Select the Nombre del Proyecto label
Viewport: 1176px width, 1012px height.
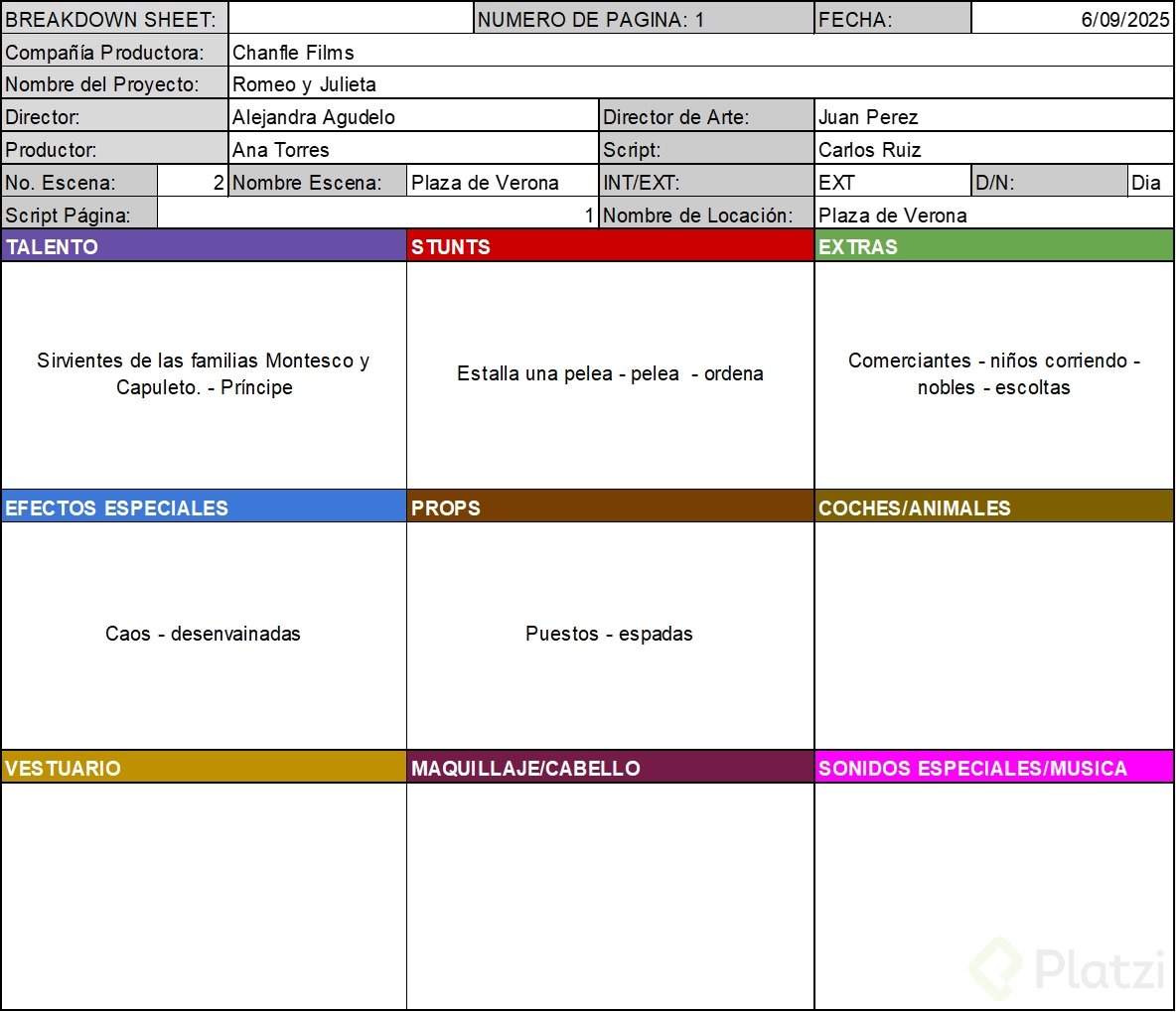tap(115, 84)
